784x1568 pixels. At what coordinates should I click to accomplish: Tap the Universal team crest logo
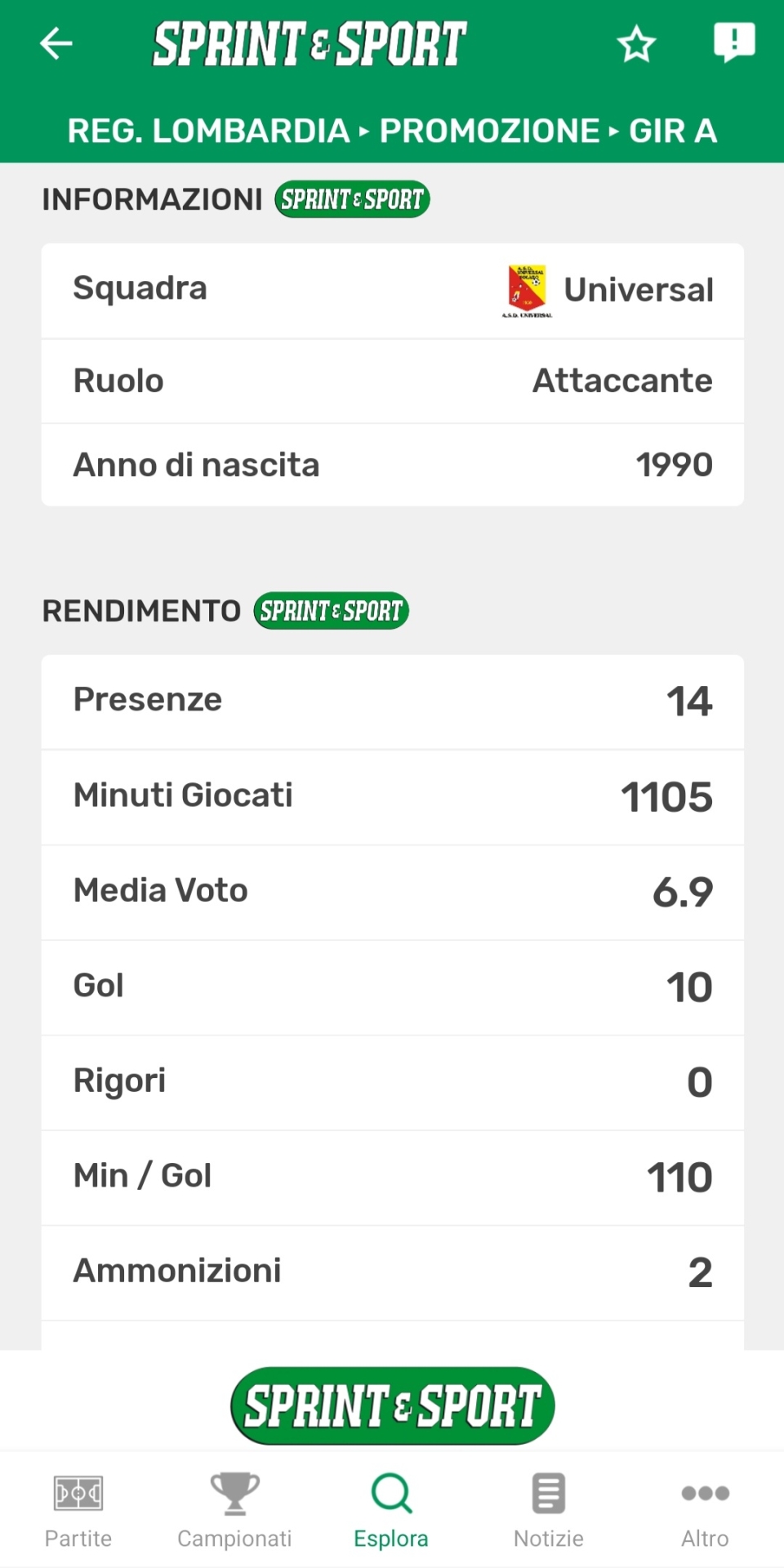(x=527, y=290)
